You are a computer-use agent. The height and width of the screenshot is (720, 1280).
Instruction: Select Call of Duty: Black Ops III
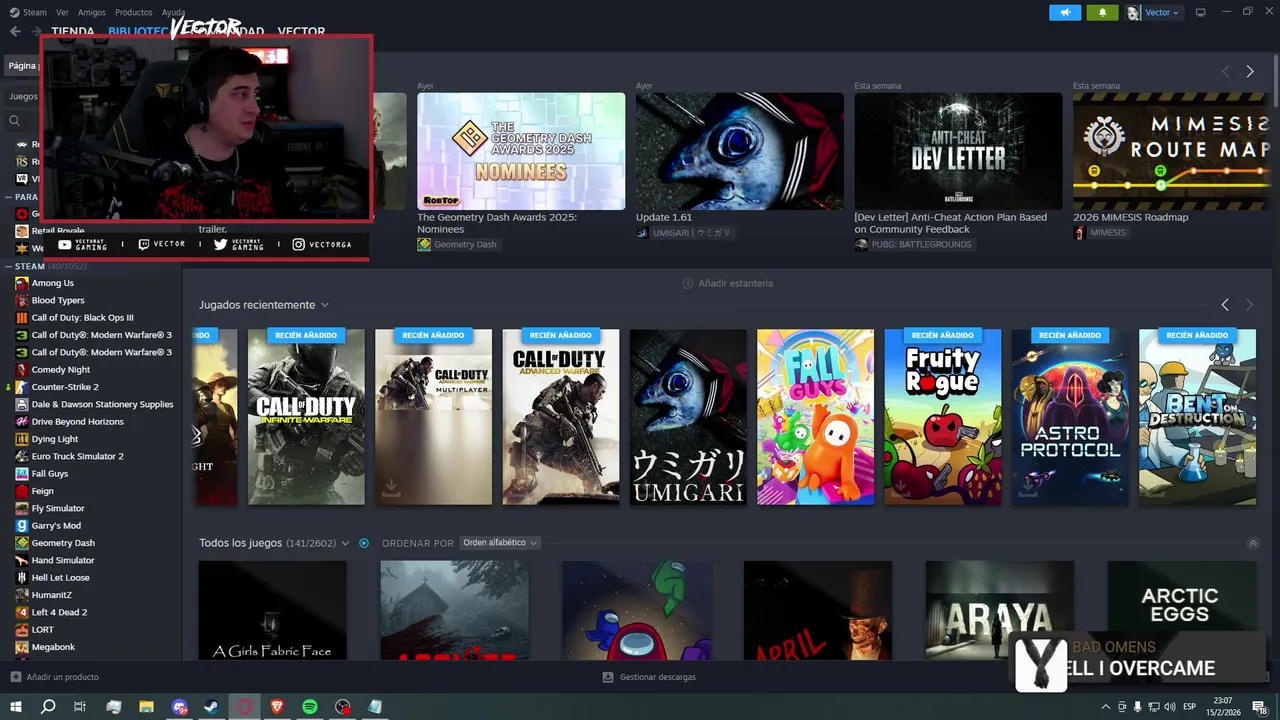coord(82,317)
